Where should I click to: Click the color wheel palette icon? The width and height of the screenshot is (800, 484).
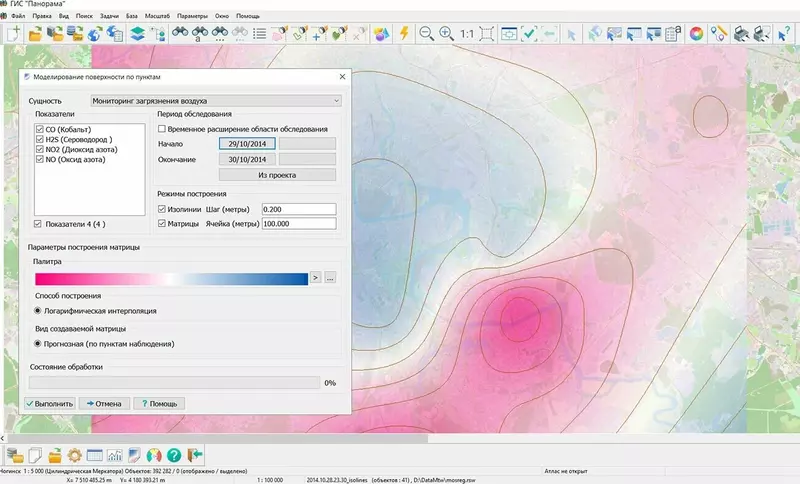(696, 33)
